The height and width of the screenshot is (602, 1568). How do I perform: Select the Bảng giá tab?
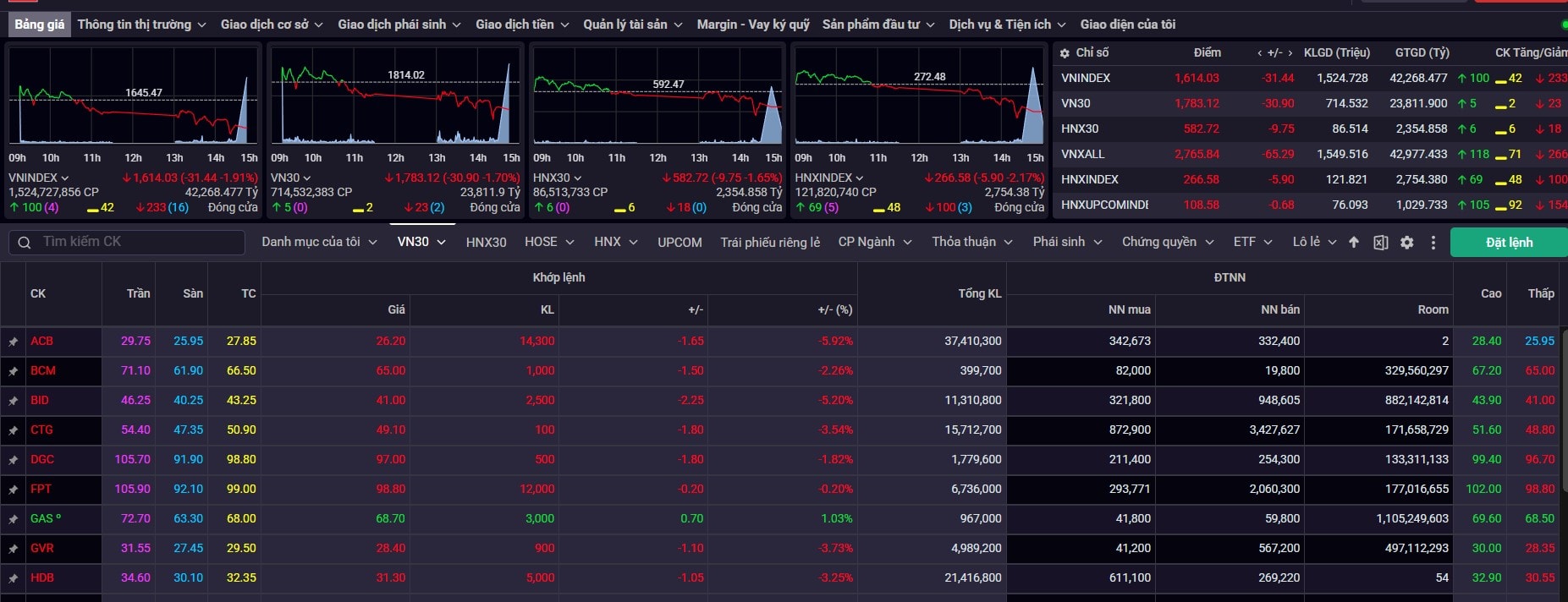tap(39, 25)
